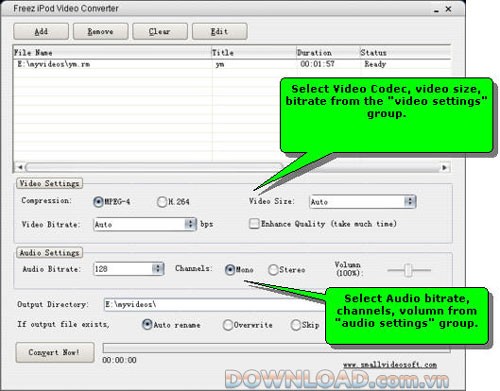
Task: Click the Remove button
Action: pos(100,32)
